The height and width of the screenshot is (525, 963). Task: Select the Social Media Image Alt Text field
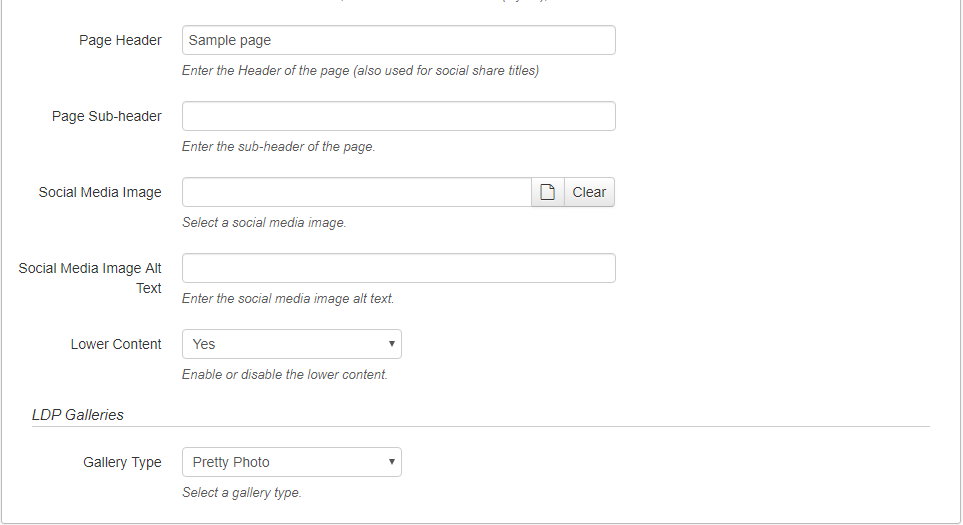pyautogui.click(x=398, y=268)
